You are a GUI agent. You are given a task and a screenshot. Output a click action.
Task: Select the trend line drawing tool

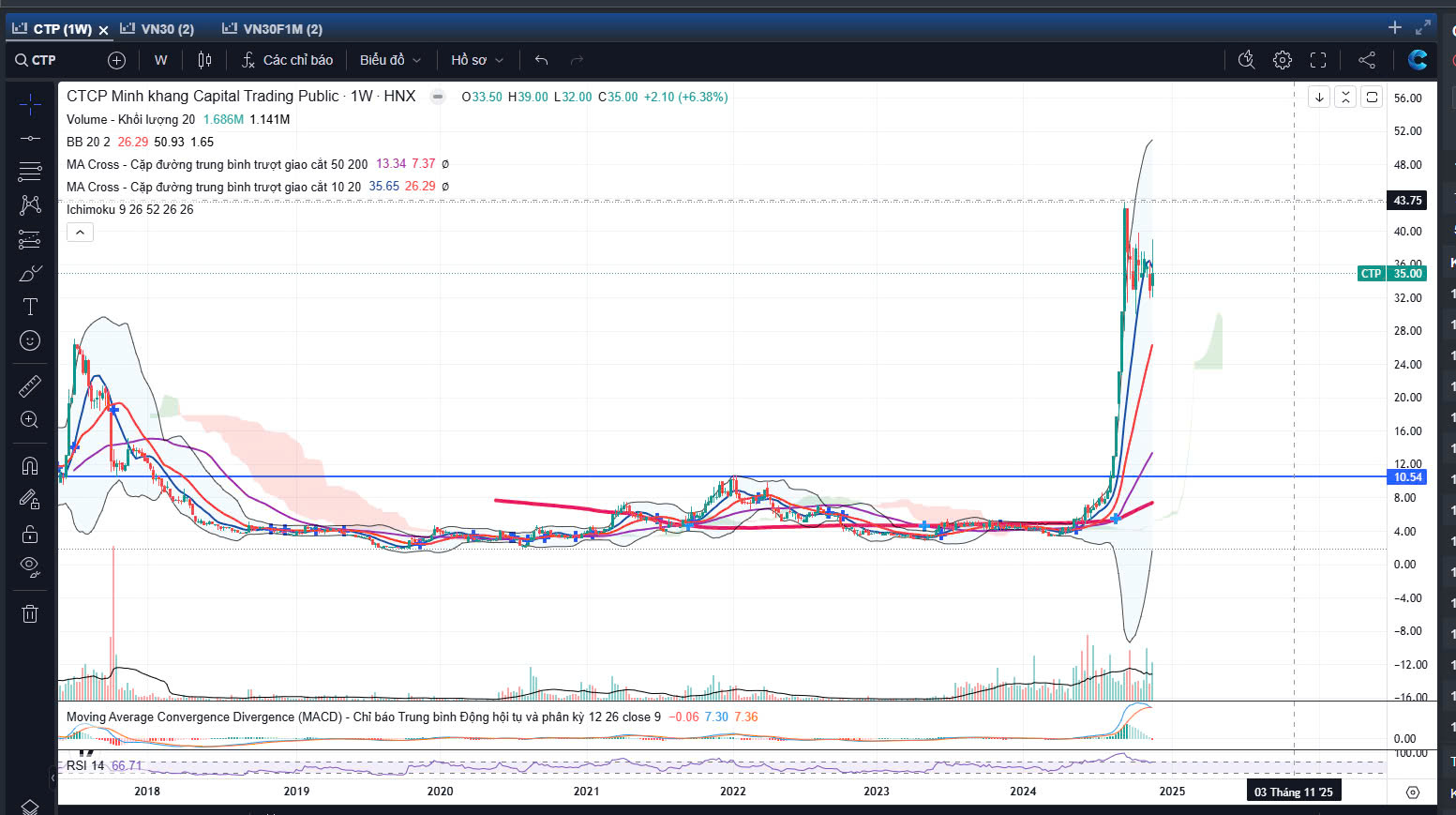[x=30, y=138]
